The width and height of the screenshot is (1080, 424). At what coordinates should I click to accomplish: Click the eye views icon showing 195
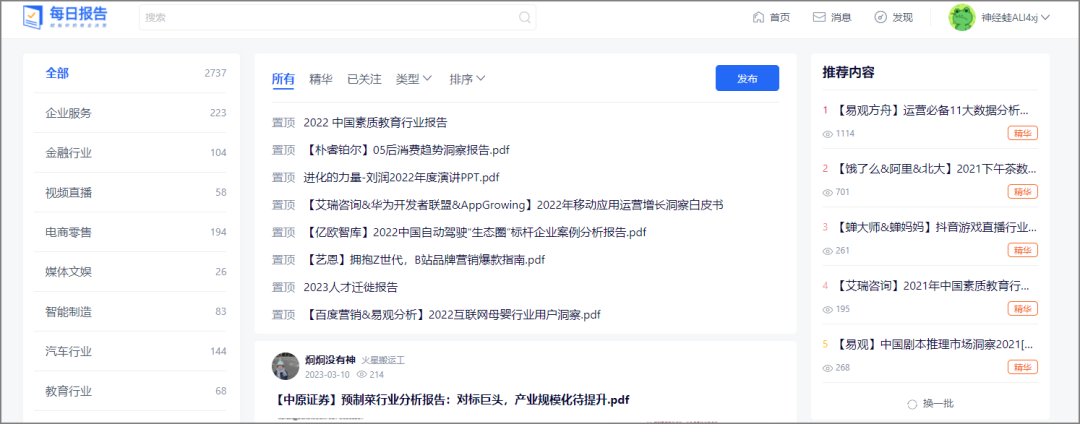(828, 309)
